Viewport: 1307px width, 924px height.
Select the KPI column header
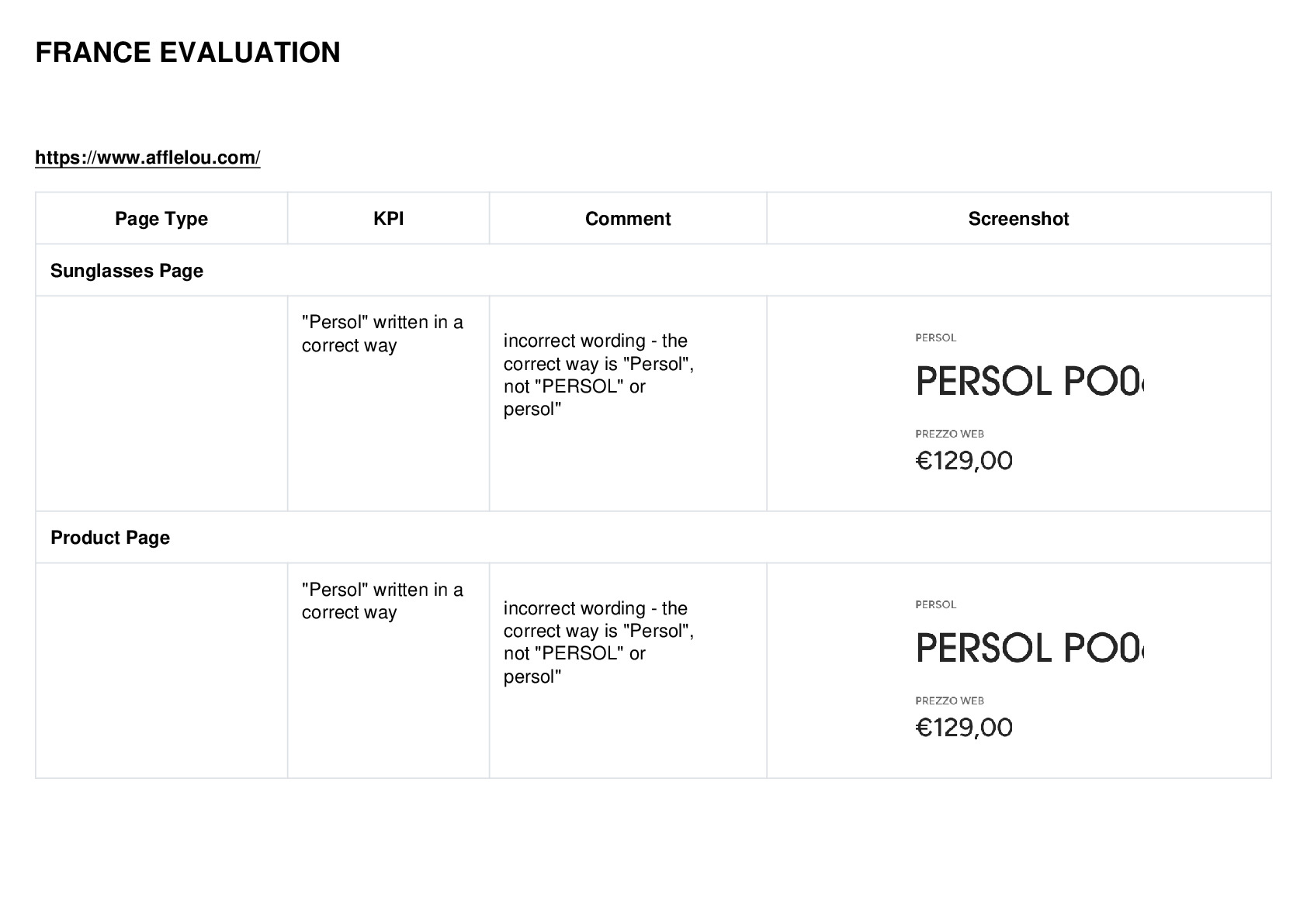388,219
